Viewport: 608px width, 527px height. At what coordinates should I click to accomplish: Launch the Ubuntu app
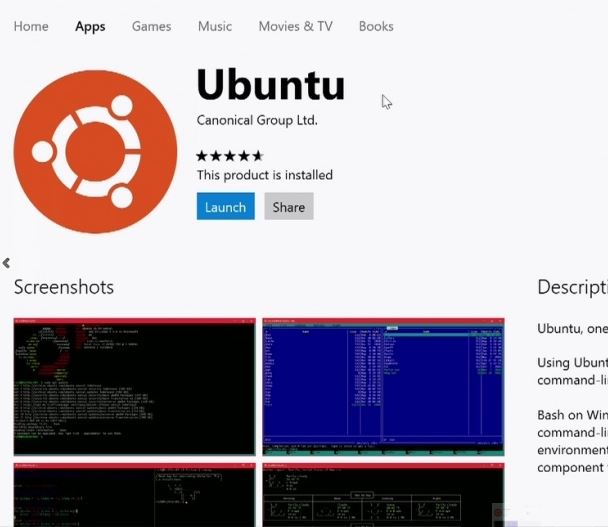[226, 206]
